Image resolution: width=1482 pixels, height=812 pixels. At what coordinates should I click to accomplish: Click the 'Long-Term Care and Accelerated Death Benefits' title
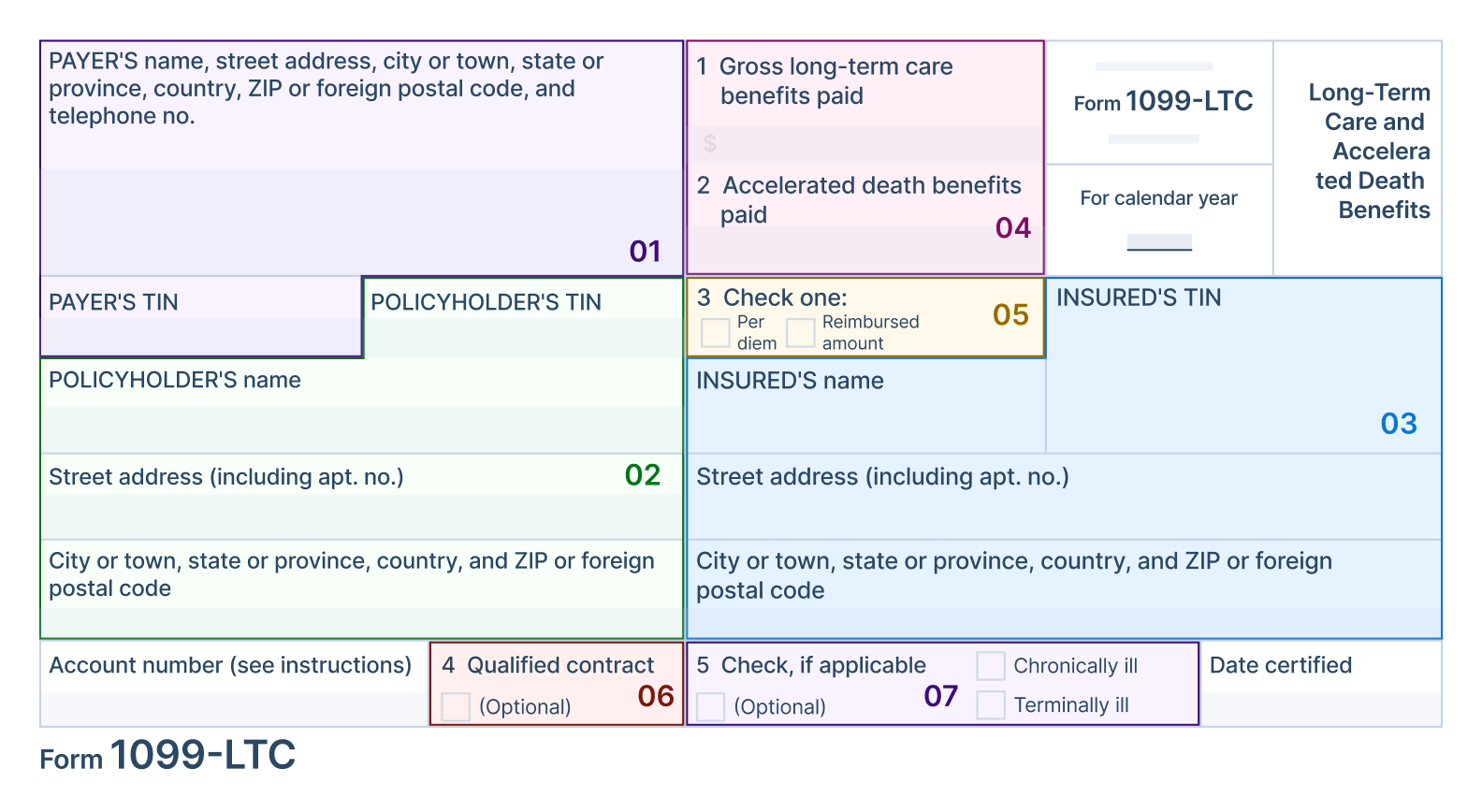1370,151
